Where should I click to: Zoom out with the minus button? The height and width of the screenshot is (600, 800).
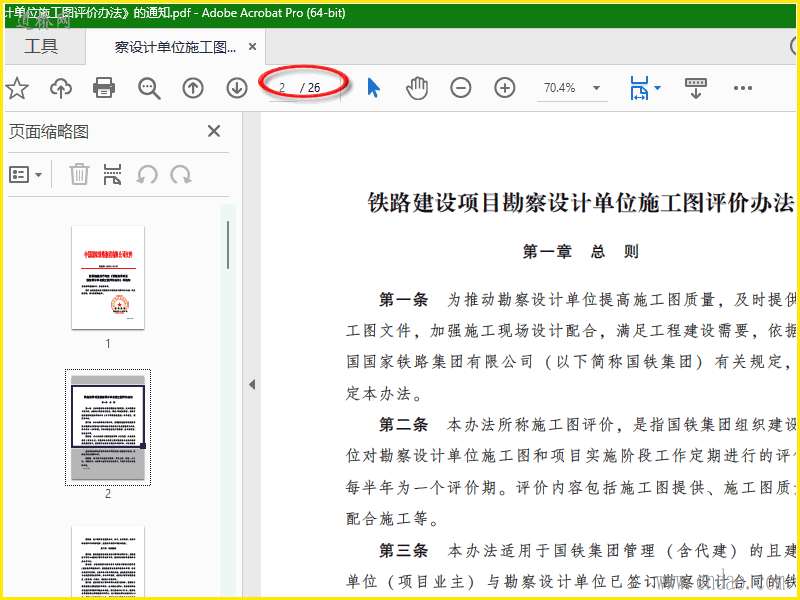point(461,88)
